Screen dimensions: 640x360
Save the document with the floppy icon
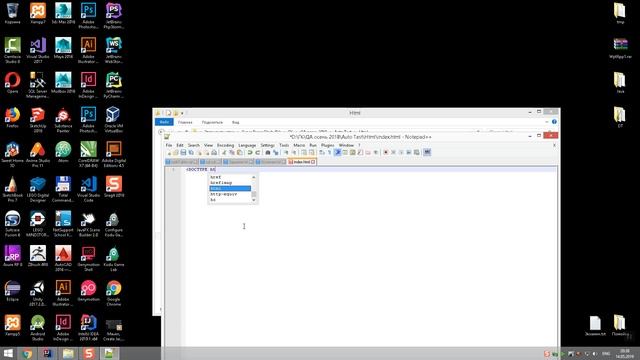coord(183,152)
